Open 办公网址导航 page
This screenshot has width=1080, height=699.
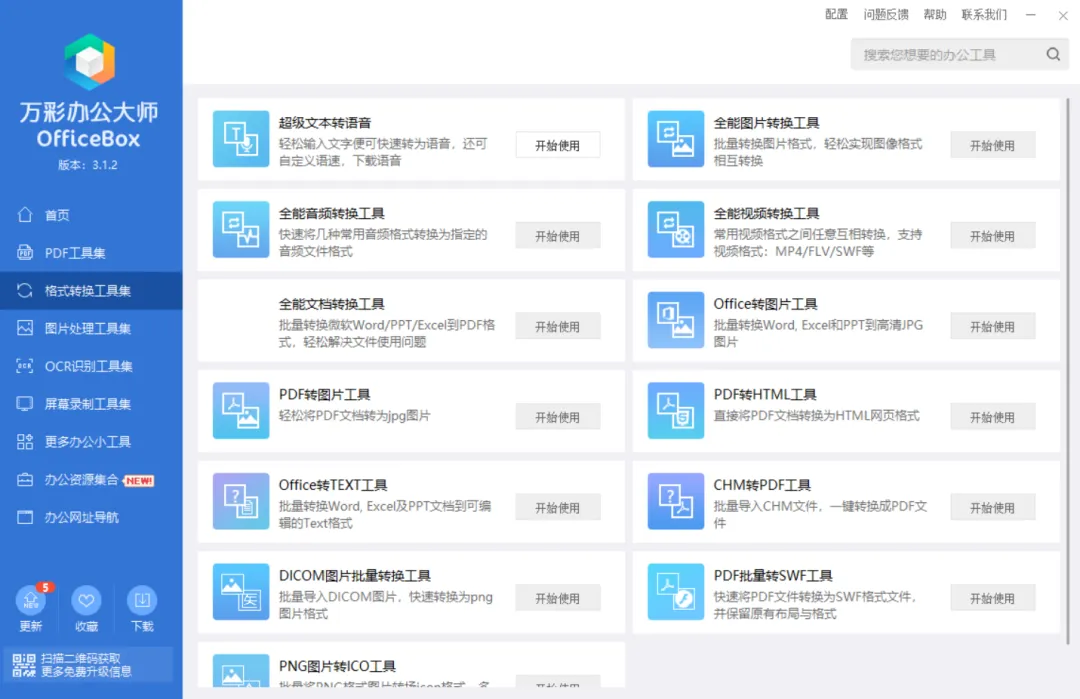pyautogui.click(x=91, y=517)
